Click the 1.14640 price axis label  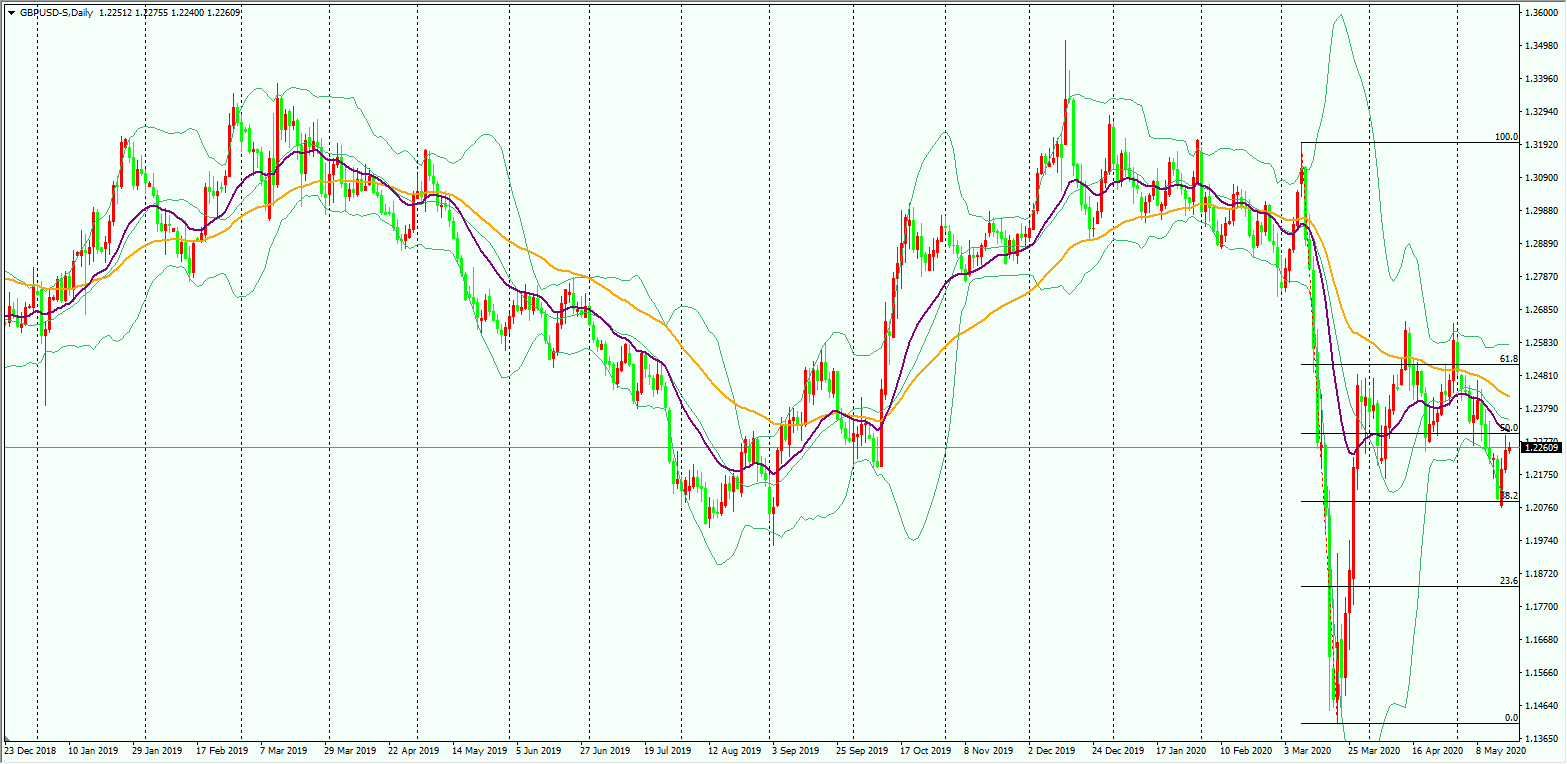[x=1541, y=706]
